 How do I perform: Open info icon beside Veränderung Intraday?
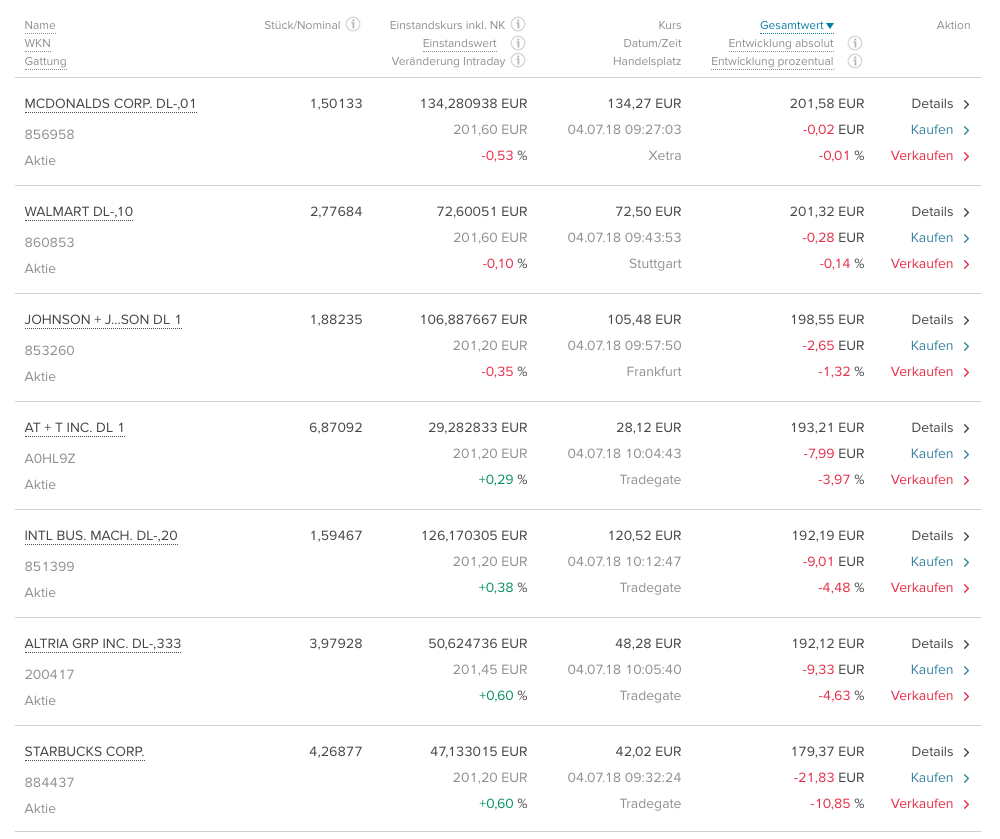(x=518, y=61)
